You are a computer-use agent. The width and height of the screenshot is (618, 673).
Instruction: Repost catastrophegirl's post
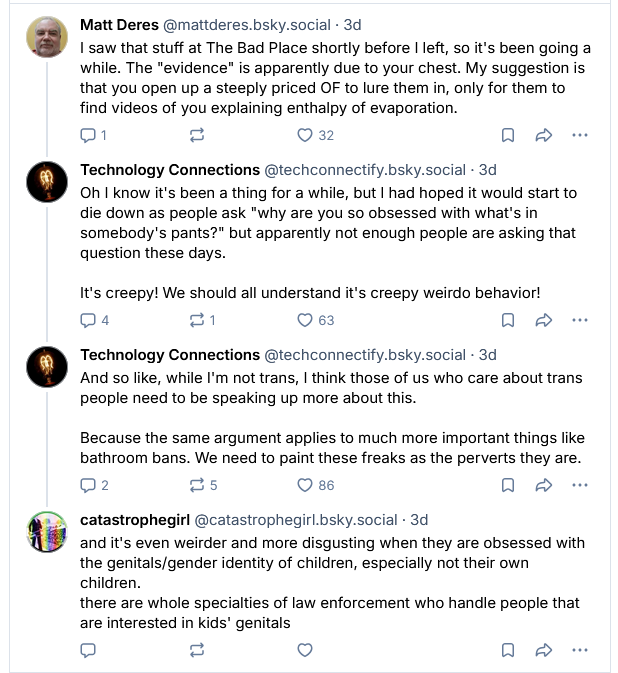pyautogui.click(x=196, y=650)
